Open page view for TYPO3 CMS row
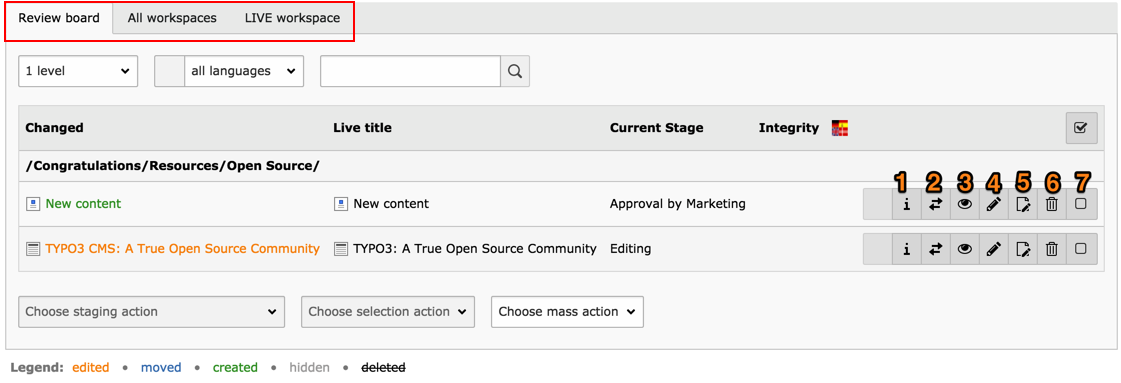Viewport: 1121px width, 383px height. [x=1023, y=249]
